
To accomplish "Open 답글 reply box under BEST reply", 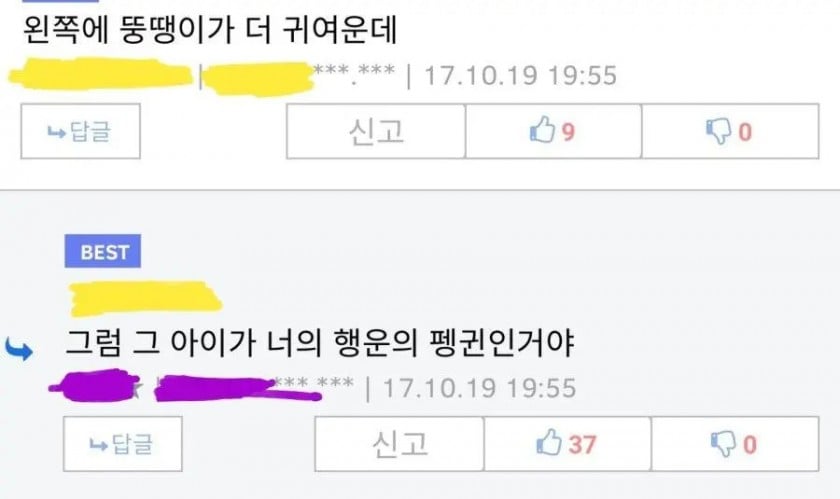I will (x=123, y=444).
